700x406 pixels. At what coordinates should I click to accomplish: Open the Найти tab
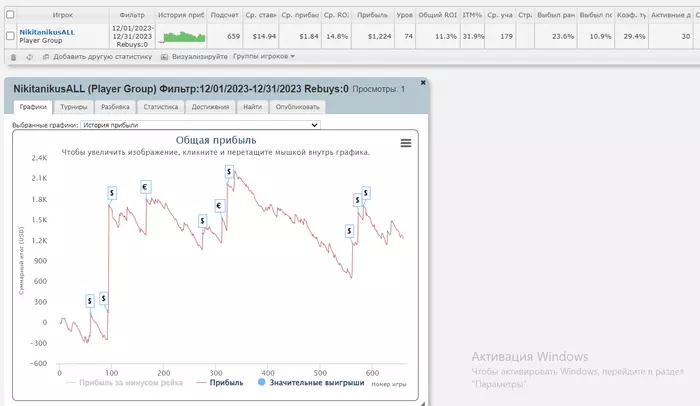coord(253,107)
